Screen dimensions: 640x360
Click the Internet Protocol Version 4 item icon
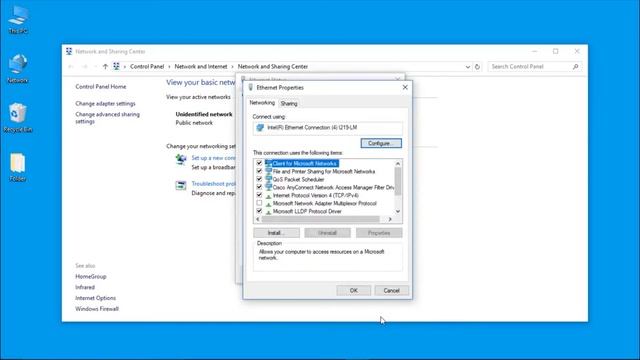268,196
